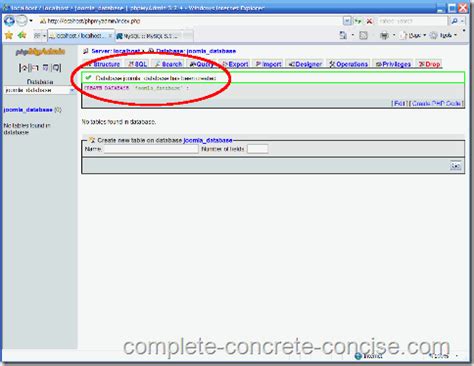
Task: Click the Edit link under SQL query
Action: [x=399, y=103]
